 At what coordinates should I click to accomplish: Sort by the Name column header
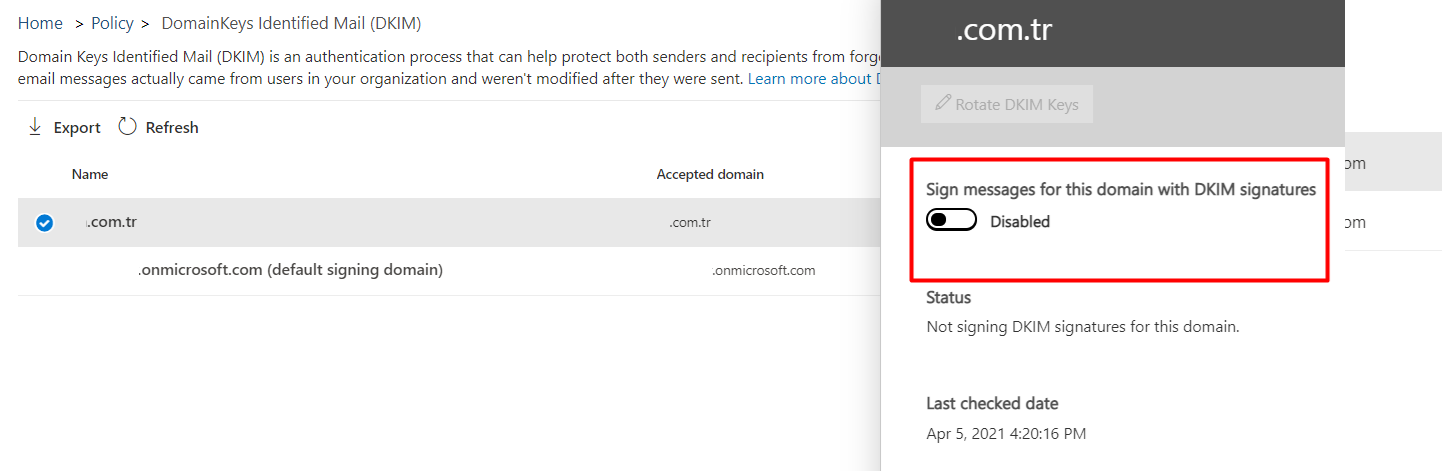[x=90, y=174]
